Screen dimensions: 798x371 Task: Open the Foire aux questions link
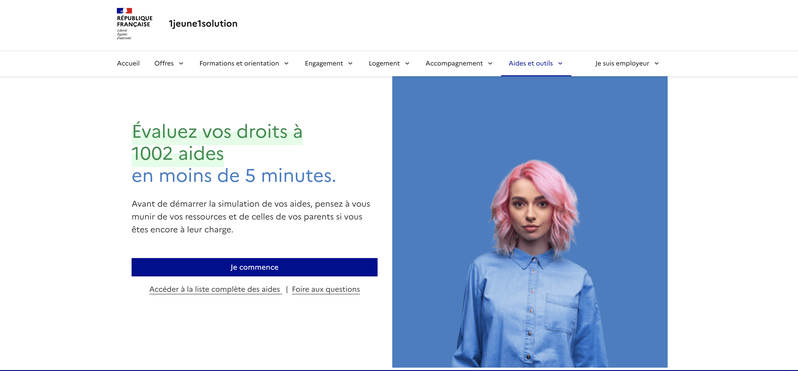click(326, 290)
